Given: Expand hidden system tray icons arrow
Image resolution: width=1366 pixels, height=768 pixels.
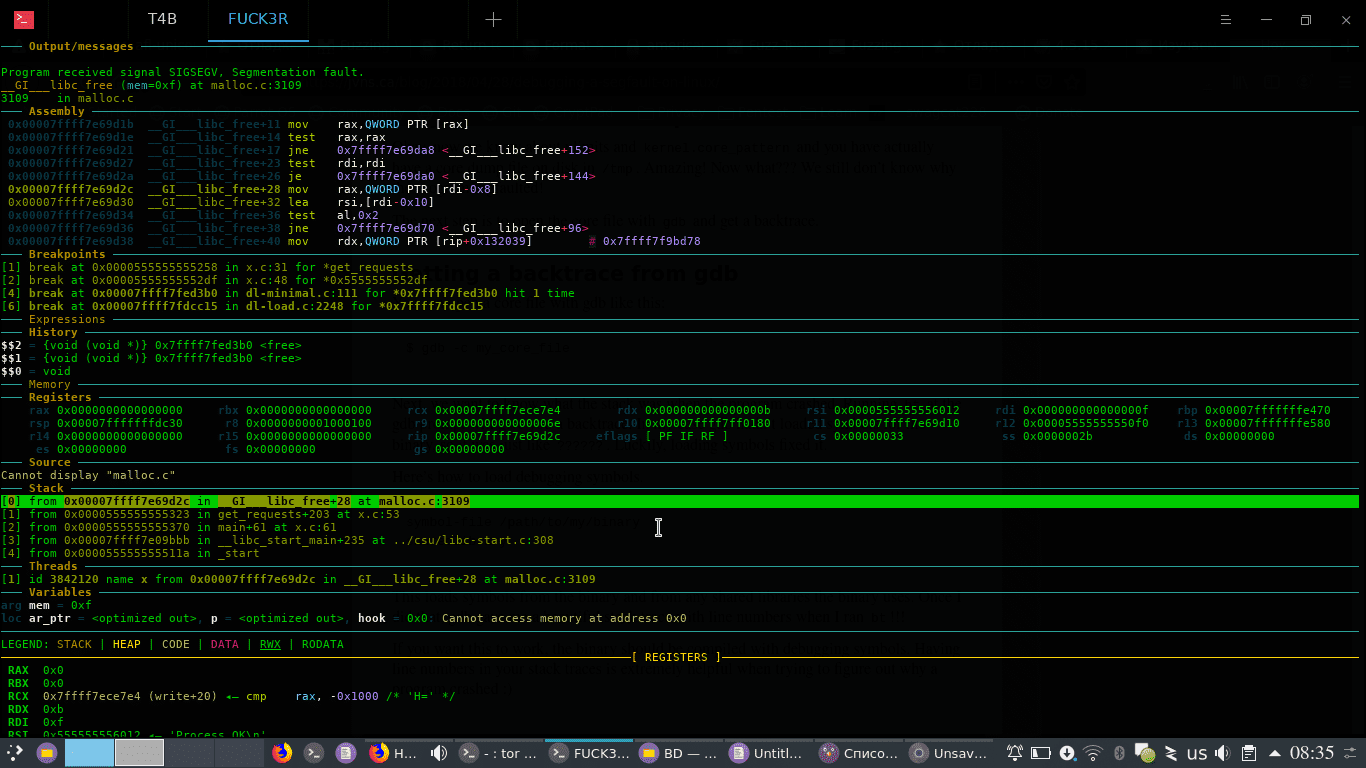Looking at the screenshot, I should (x=1275, y=753).
